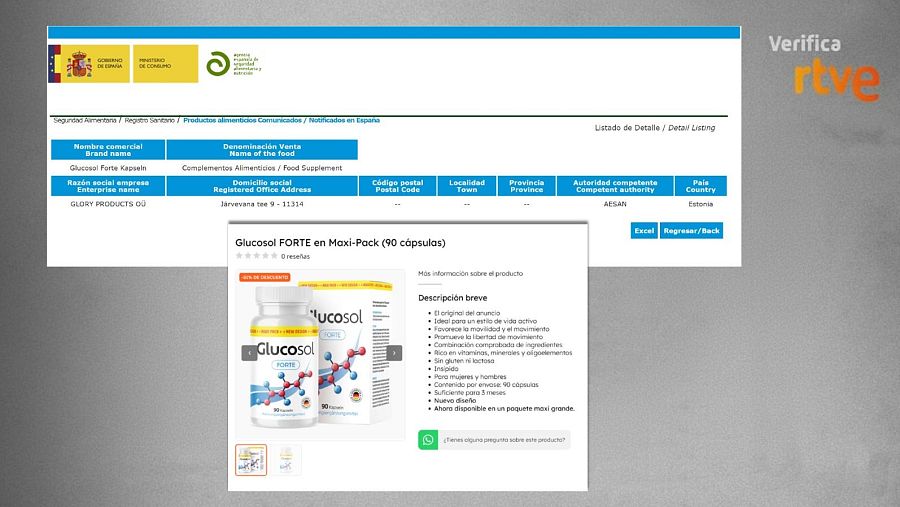
Task: Click the discount badge on product image
Action: (265, 277)
